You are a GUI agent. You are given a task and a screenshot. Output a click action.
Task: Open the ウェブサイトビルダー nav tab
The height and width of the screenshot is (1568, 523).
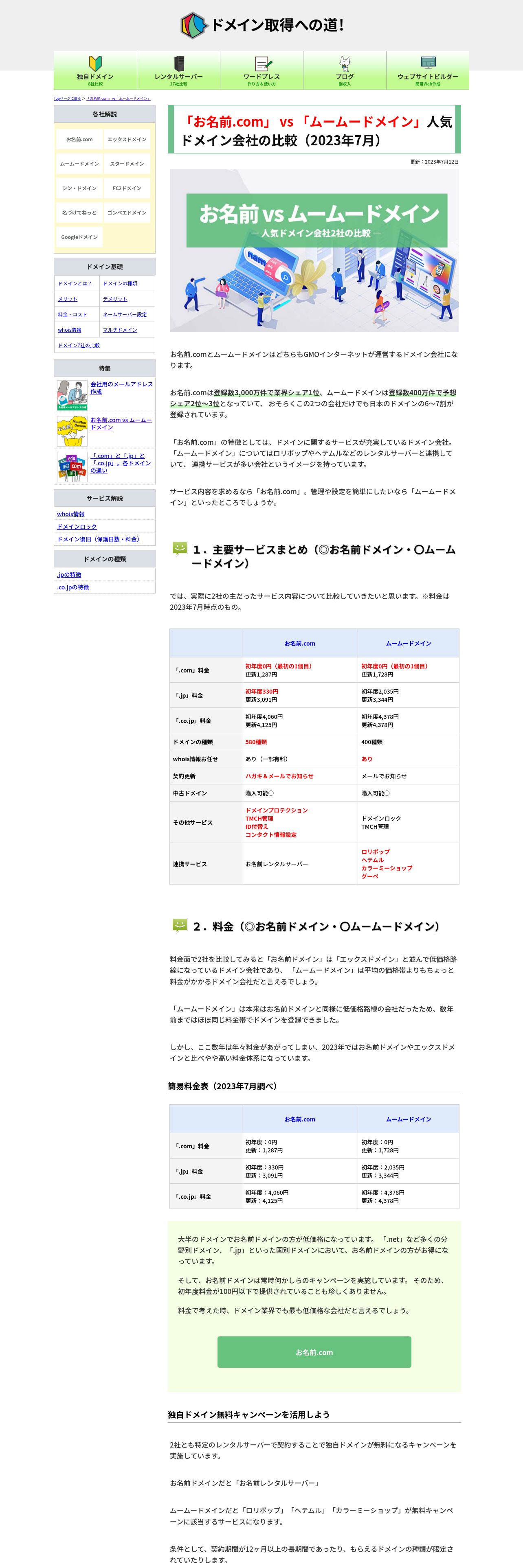point(428,70)
